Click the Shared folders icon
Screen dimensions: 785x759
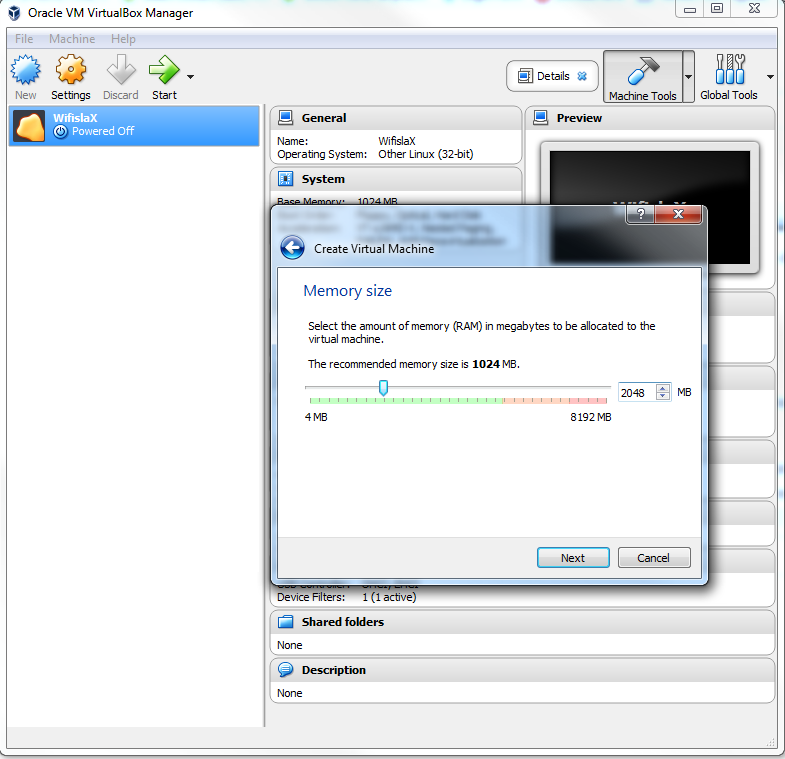pyautogui.click(x=285, y=622)
